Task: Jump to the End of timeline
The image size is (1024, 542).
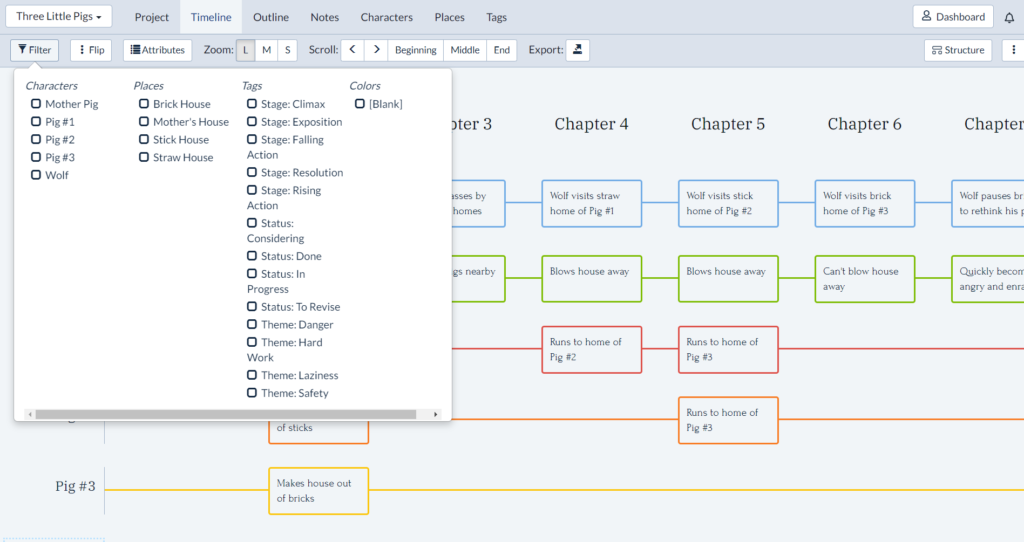Action: pos(502,50)
